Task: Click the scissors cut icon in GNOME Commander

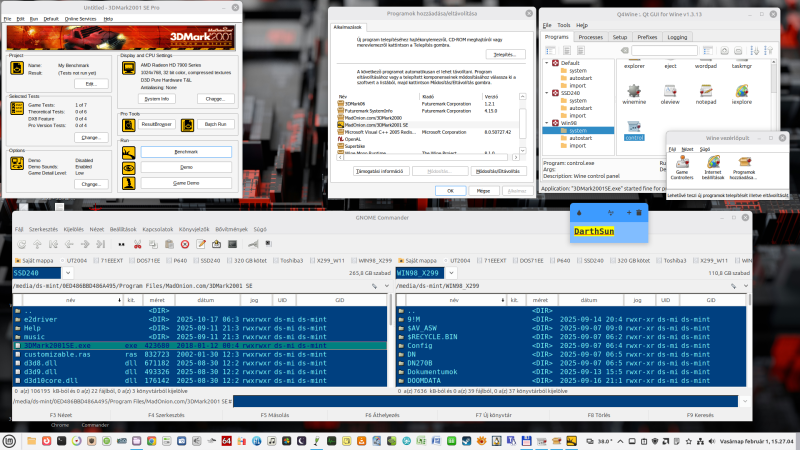Action: [137, 244]
